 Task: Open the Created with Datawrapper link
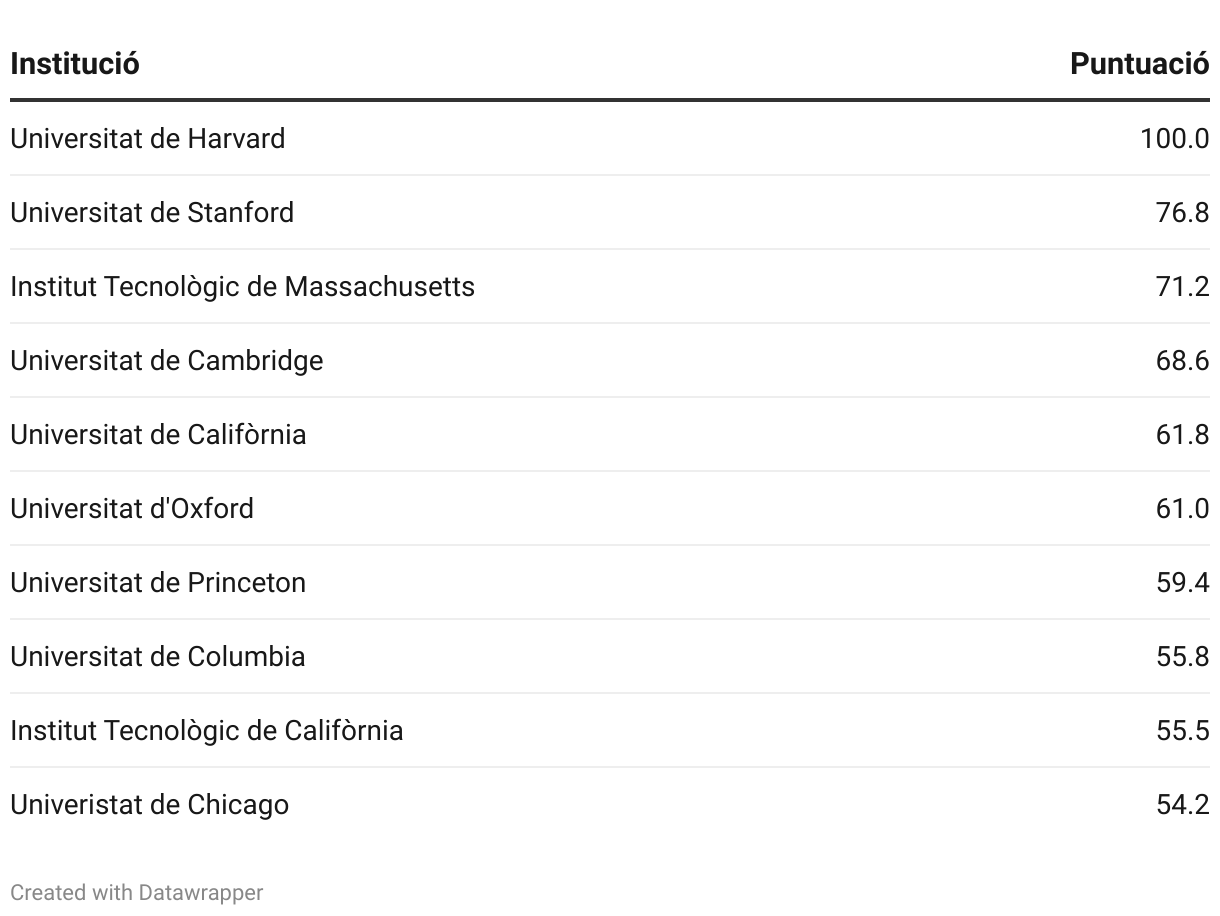point(137,892)
